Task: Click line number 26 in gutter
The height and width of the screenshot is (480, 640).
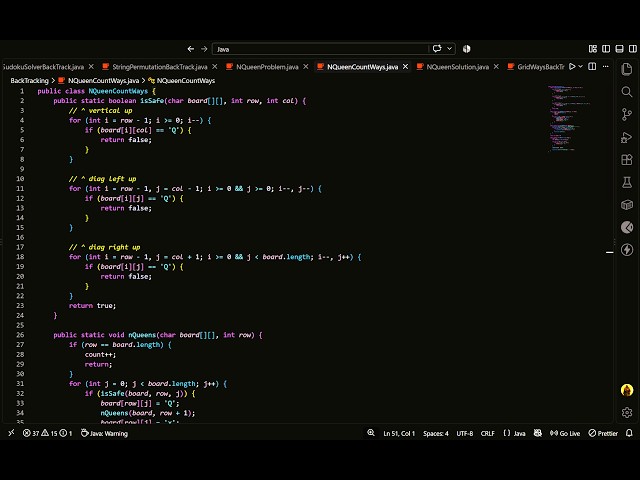Action: [20, 335]
